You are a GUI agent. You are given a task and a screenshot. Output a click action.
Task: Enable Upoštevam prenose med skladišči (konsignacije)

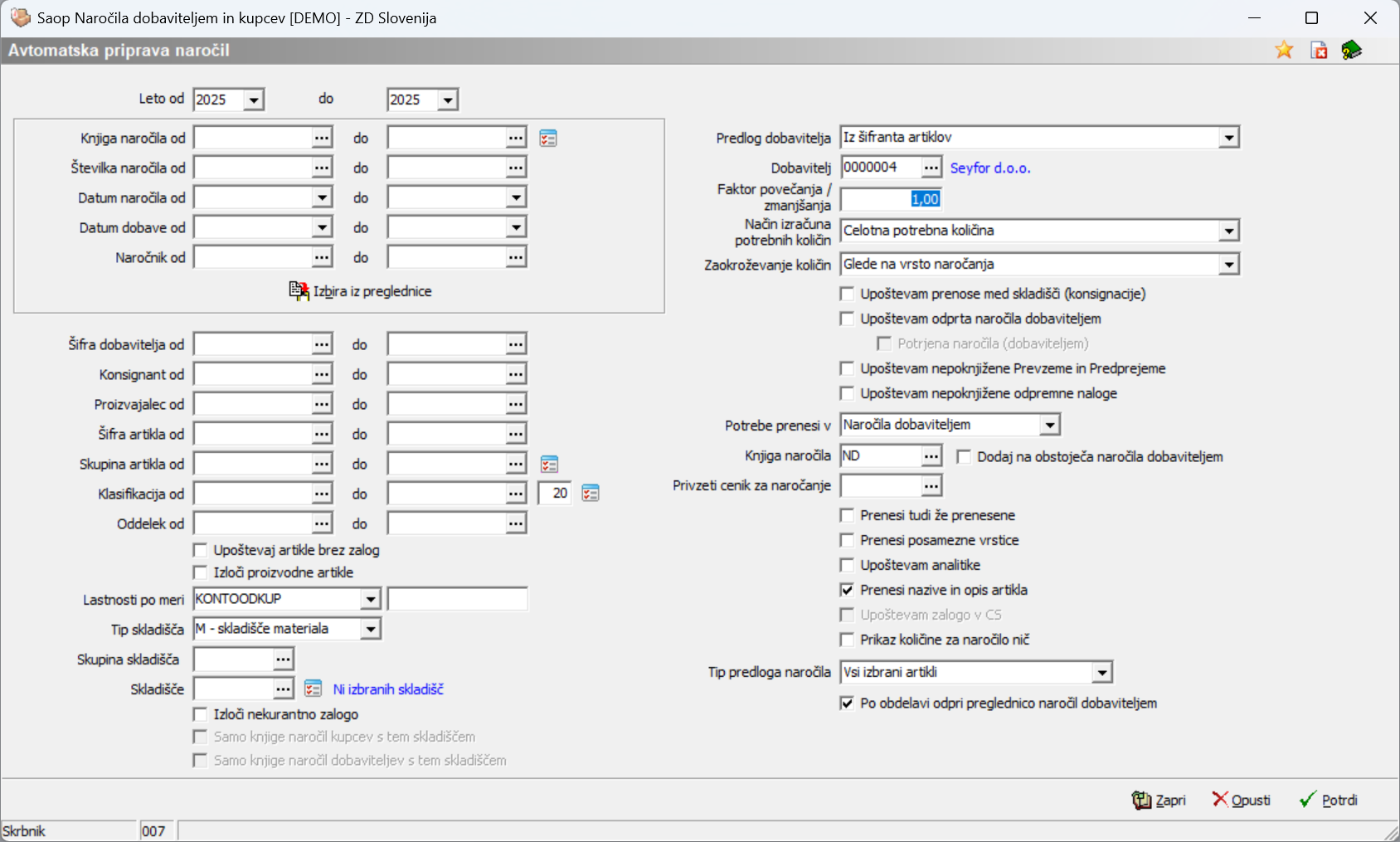pos(847,294)
